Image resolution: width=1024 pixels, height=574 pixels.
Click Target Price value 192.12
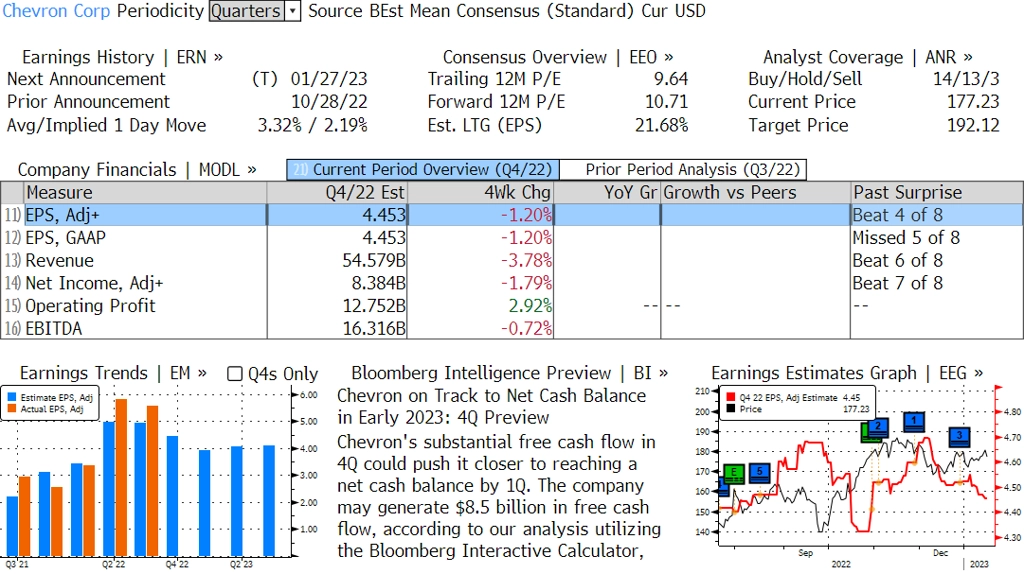pos(973,125)
